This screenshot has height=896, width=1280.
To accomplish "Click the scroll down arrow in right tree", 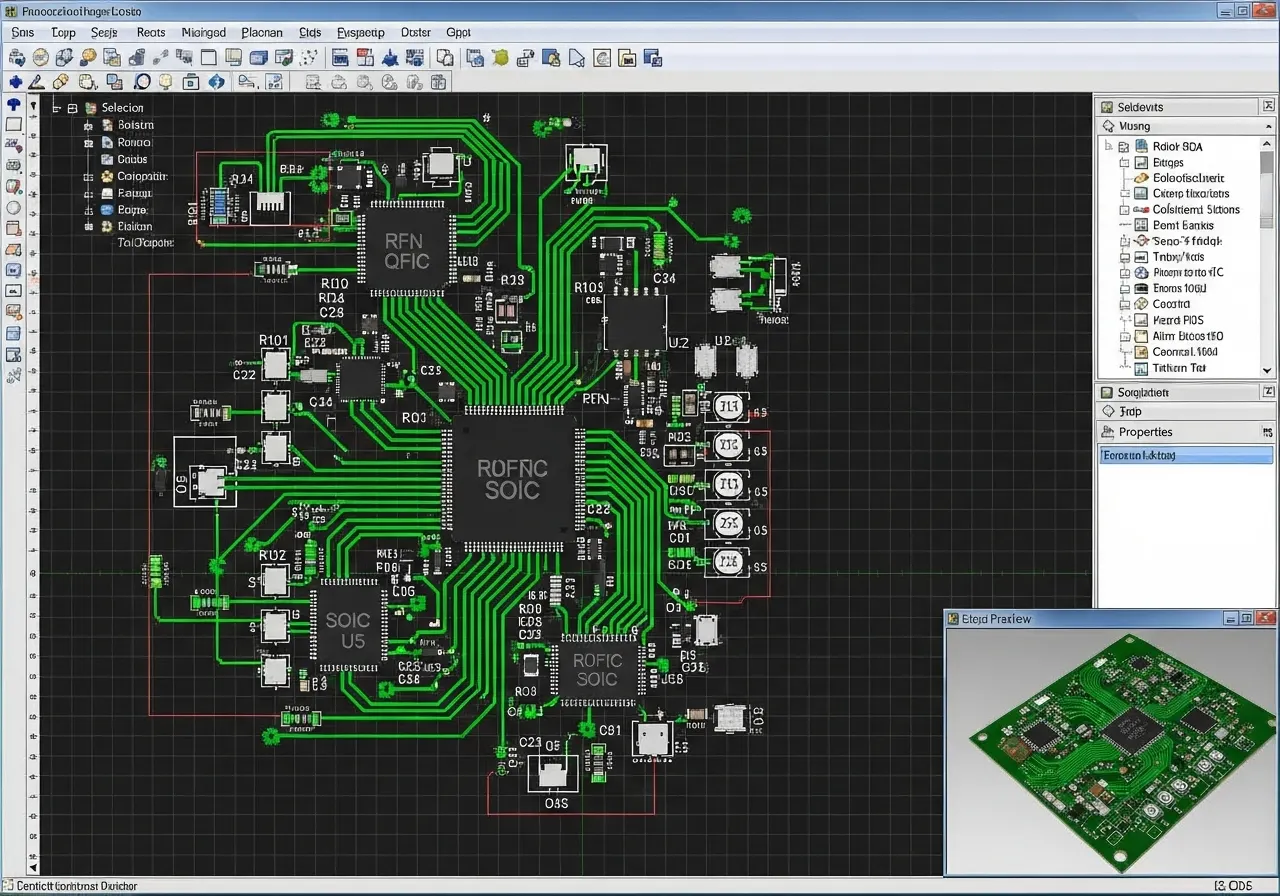I will [x=1267, y=370].
